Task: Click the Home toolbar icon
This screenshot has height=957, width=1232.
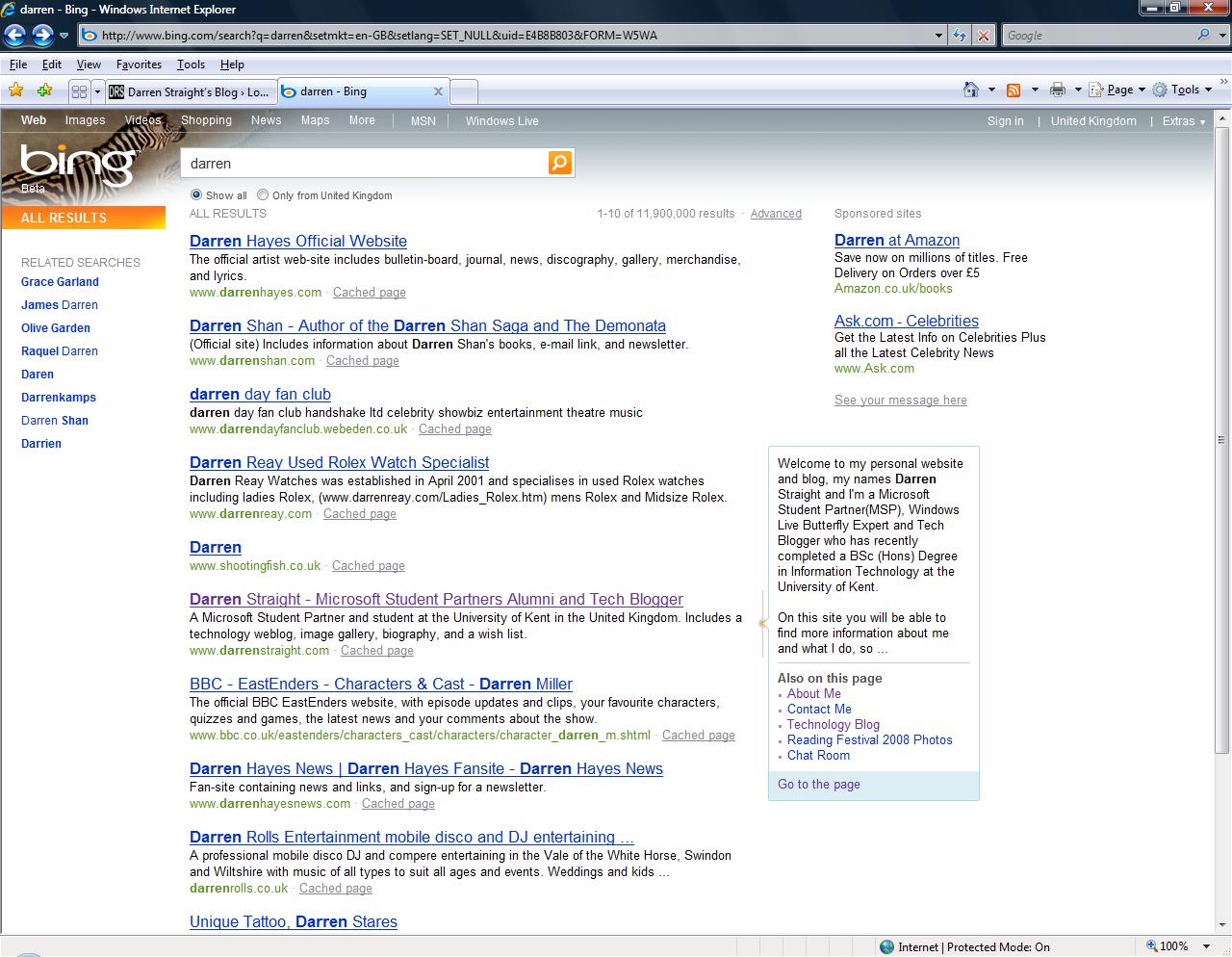Action: [971, 90]
